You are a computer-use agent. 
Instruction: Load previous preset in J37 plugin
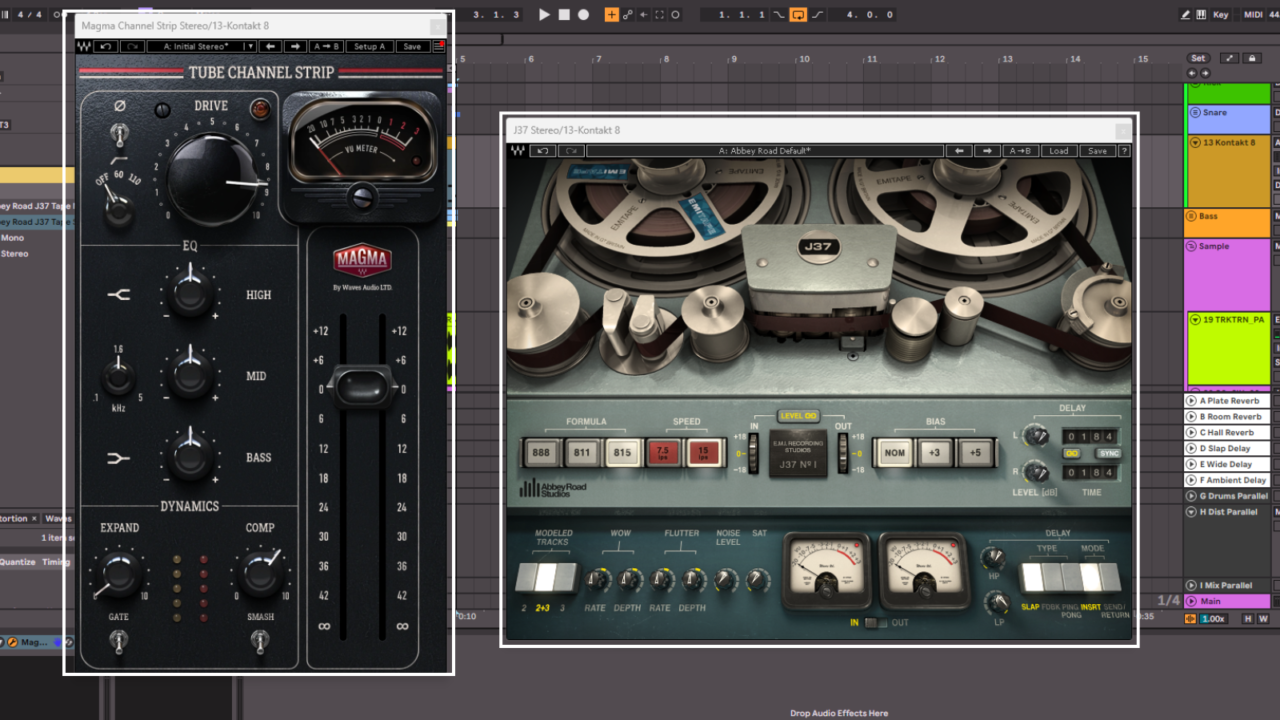(x=959, y=151)
